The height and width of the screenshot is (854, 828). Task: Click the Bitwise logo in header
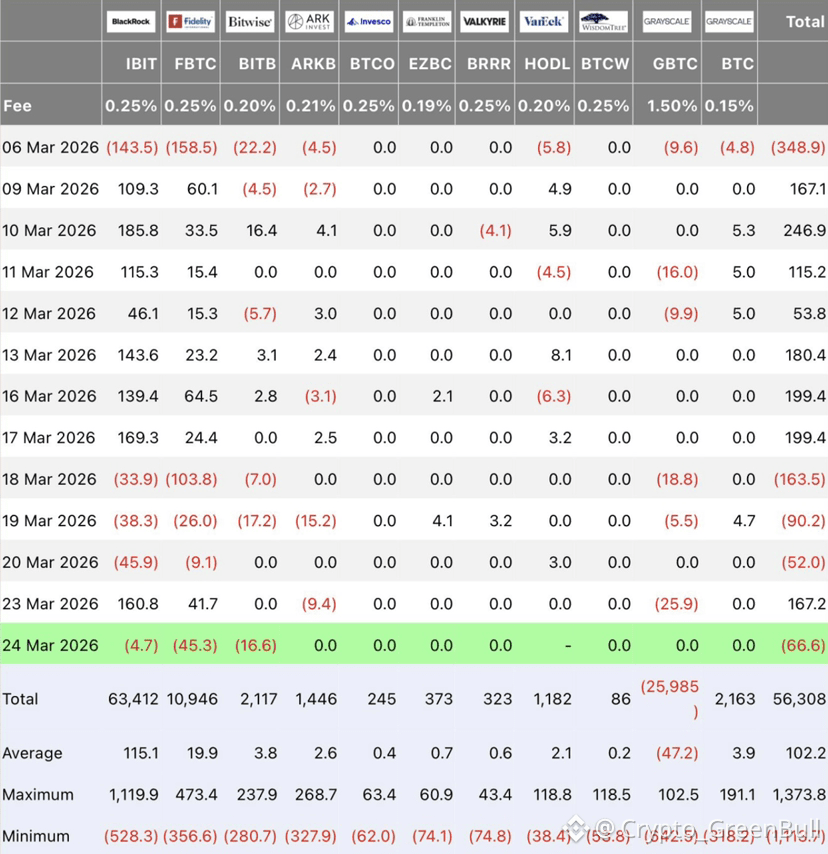coord(250,22)
